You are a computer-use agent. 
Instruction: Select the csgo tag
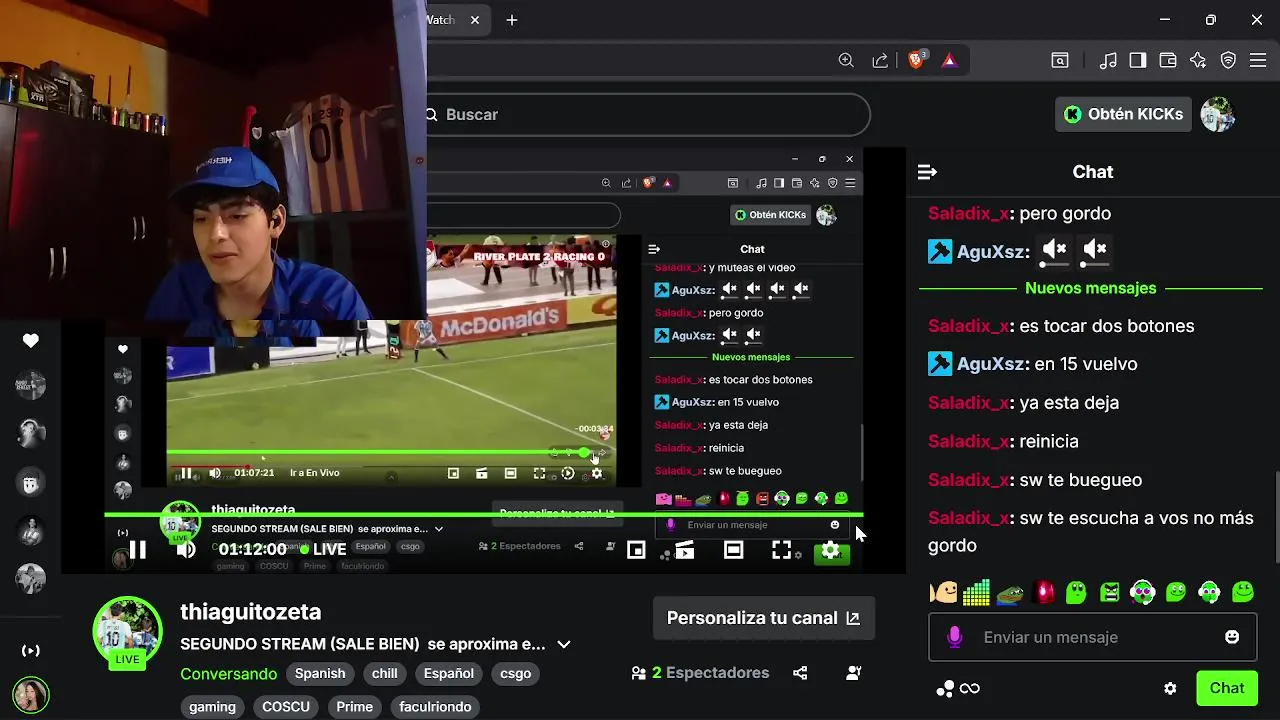(516, 674)
